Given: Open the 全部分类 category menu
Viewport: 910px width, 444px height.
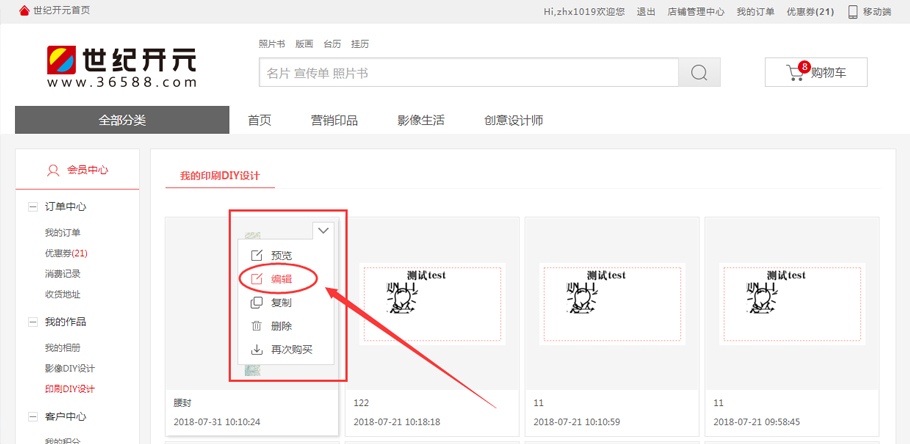Looking at the screenshot, I should [x=122, y=120].
